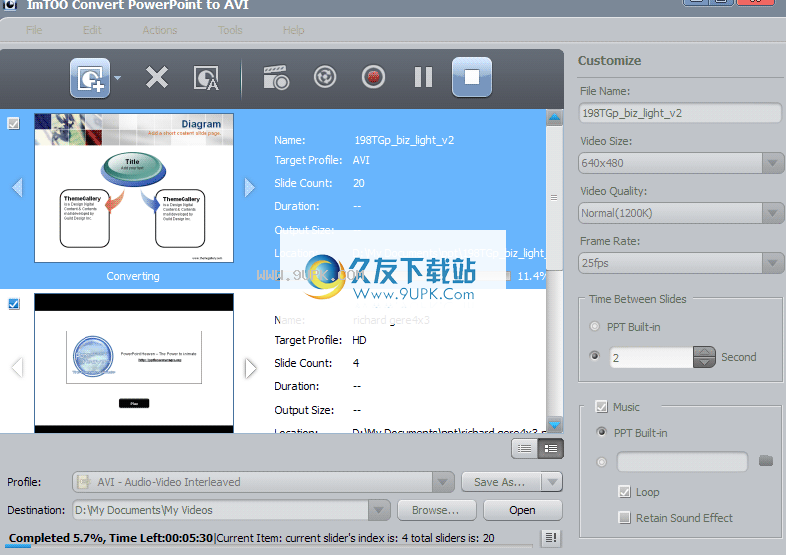Remove selected item with the X icon
The height and width of the screenshot is (555, 786).
tap(156, 78)
